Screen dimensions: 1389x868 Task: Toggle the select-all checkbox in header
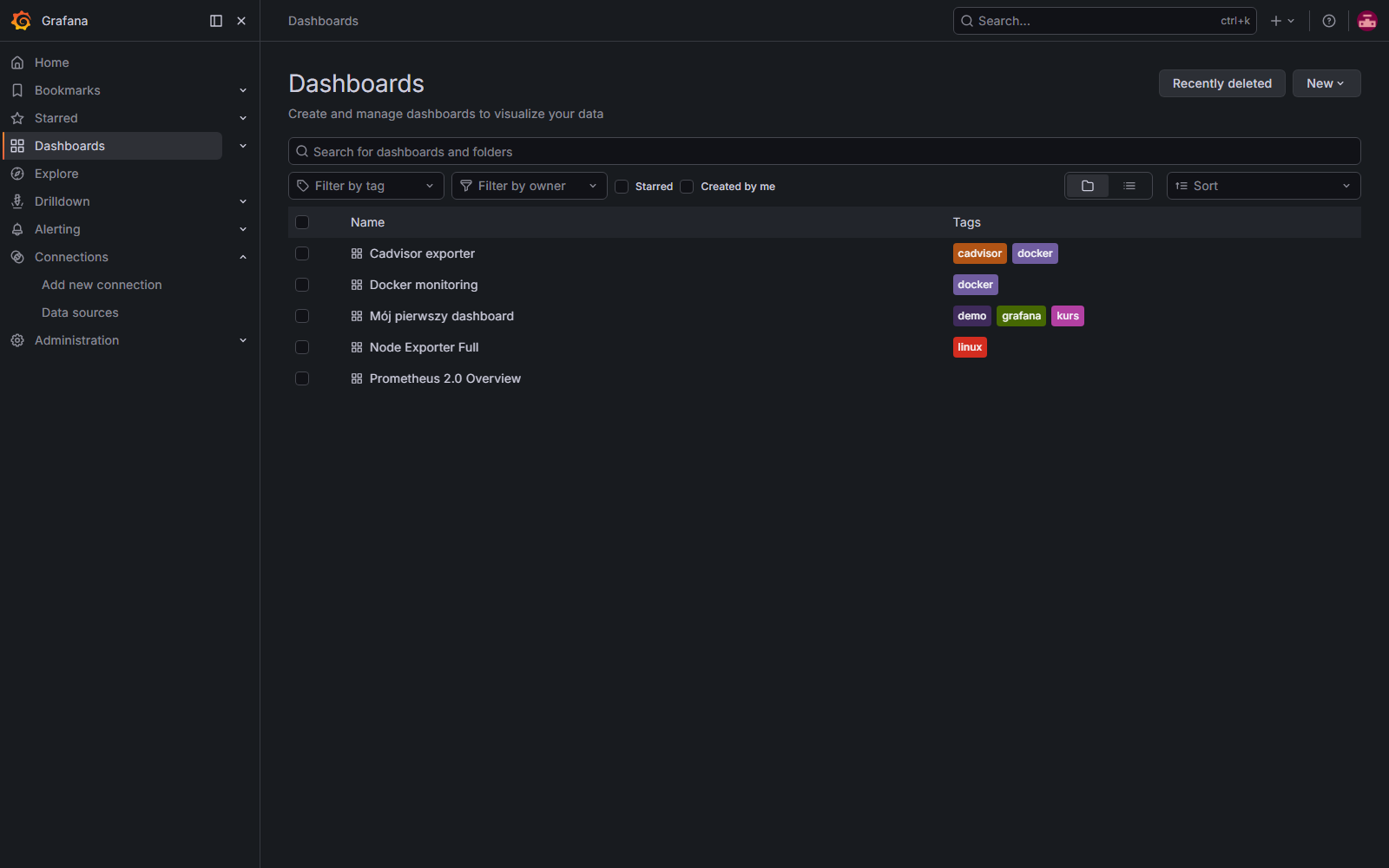pos(302,222)
